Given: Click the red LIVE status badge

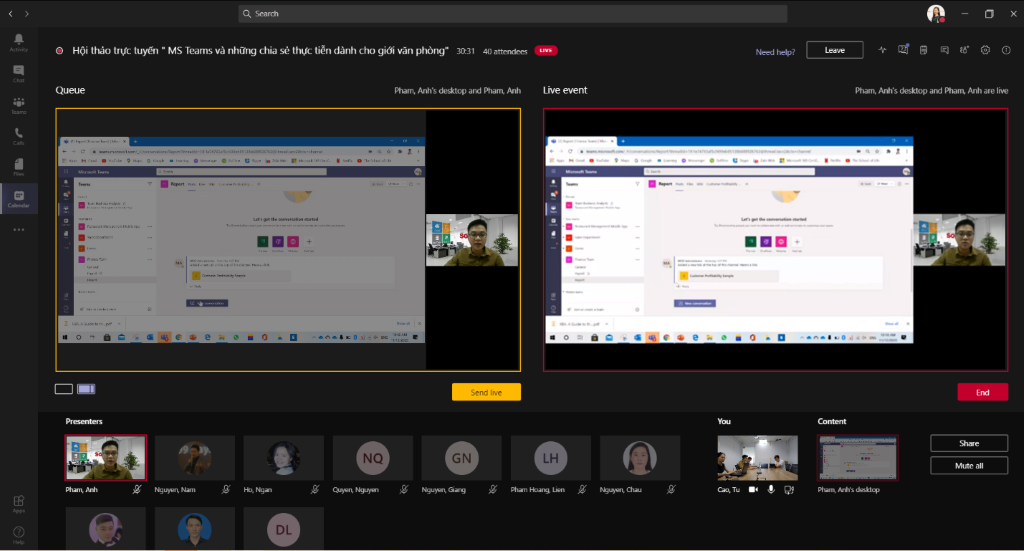Looking at the screenshot, I should pos(546,50).
